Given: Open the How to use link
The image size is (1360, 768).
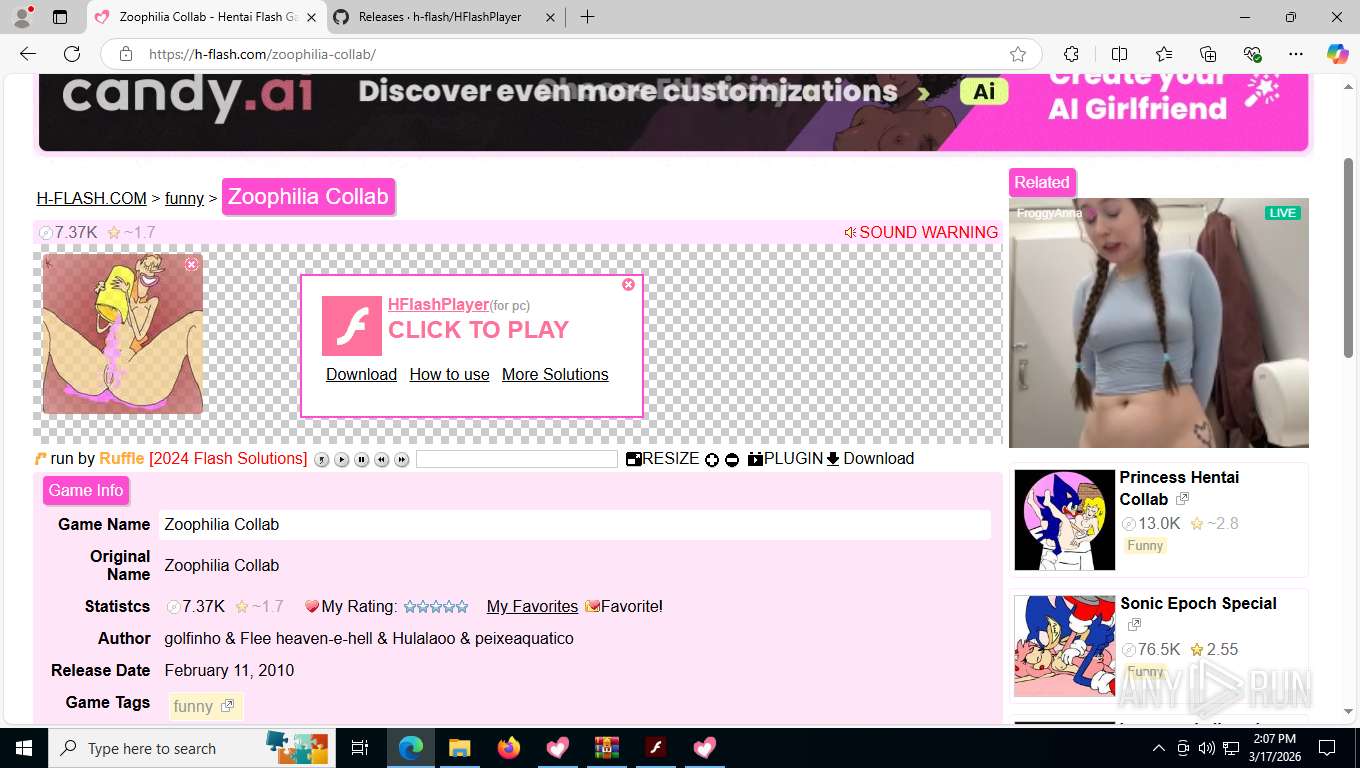Looking at the screenshot, I should tap(449, 374).
